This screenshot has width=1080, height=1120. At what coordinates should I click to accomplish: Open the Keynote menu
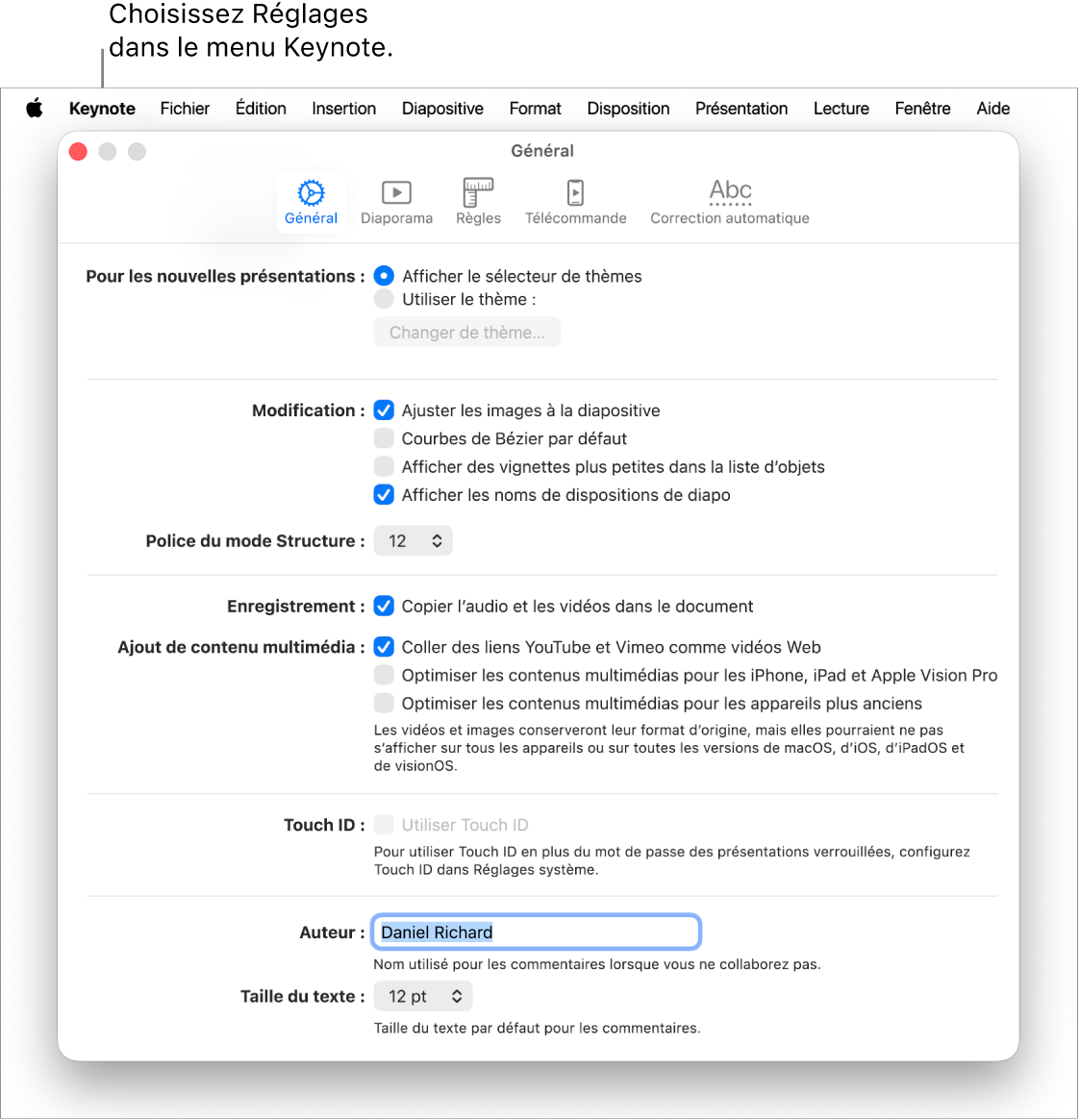[x=102, y=109]
